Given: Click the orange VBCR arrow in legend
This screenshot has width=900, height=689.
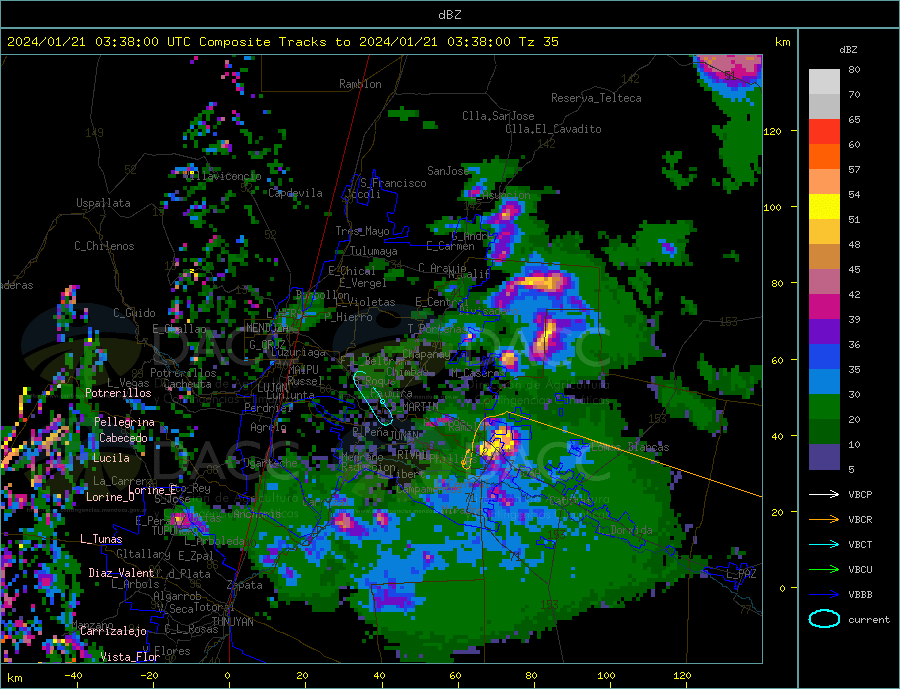Looking at the screenshot, I should coord(824,520).
